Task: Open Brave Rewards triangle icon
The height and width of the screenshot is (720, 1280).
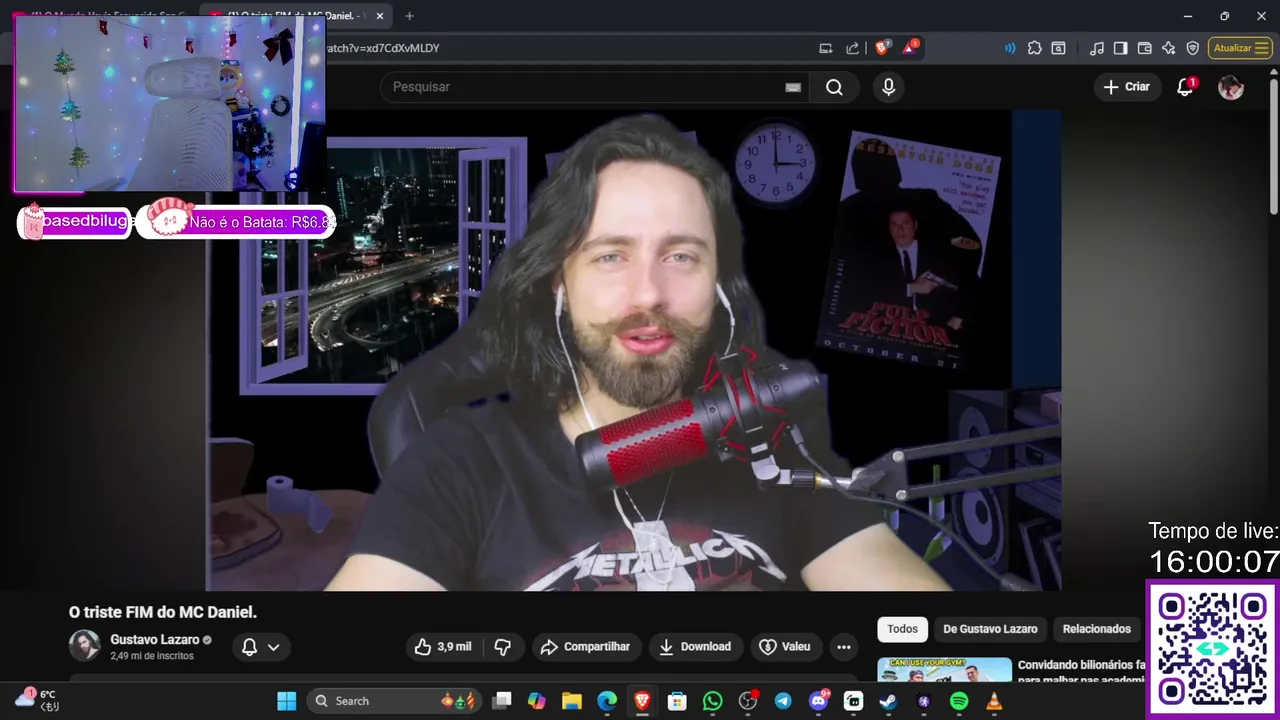Action: click(910, 48)
